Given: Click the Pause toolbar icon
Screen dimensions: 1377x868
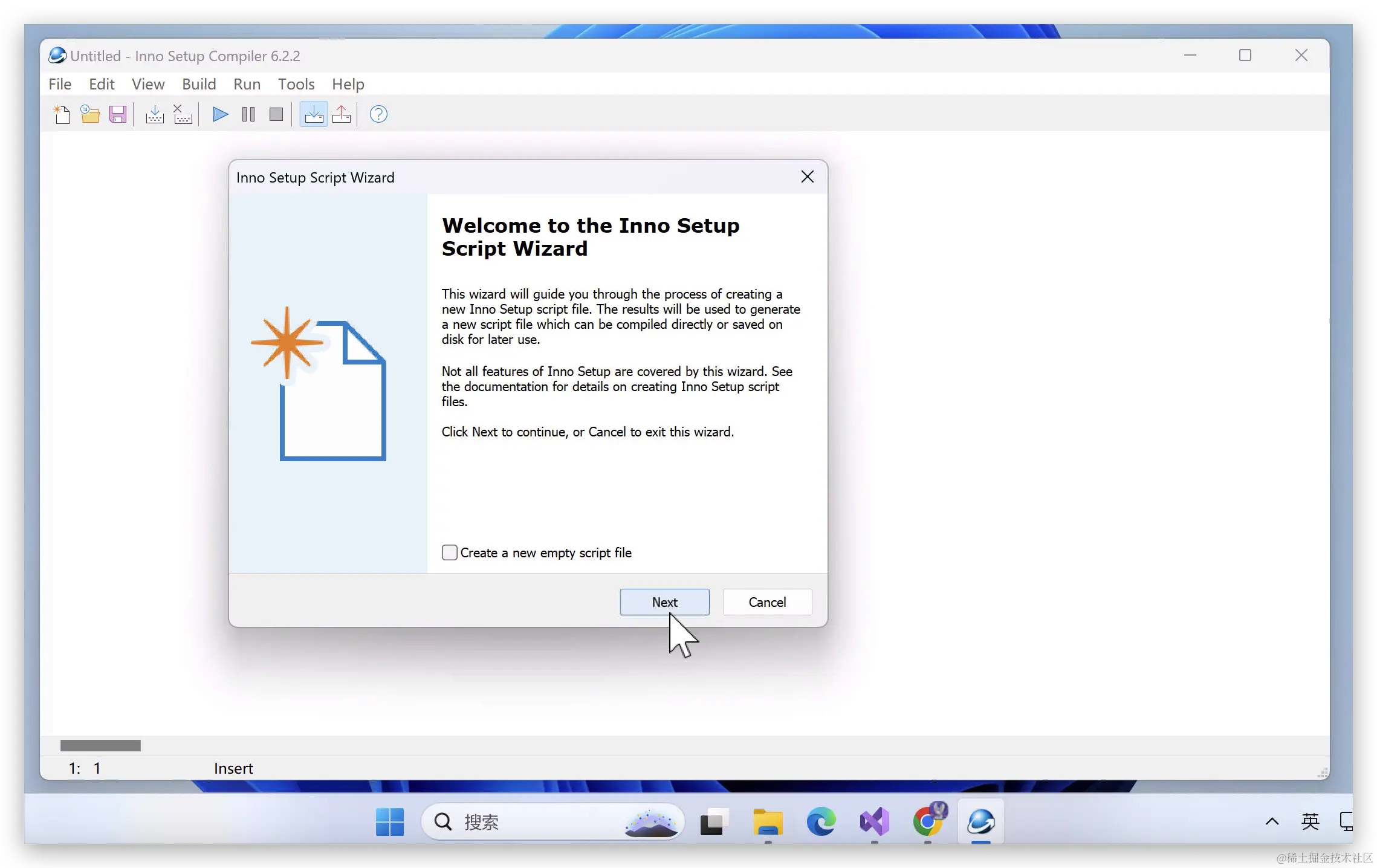Looking at the screenshot, I should pos(248,114).
